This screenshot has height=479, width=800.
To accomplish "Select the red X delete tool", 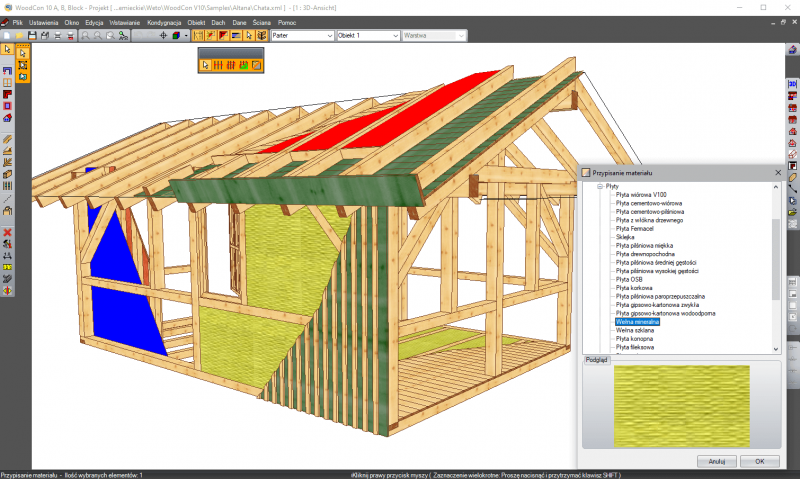I will (8, 232).
